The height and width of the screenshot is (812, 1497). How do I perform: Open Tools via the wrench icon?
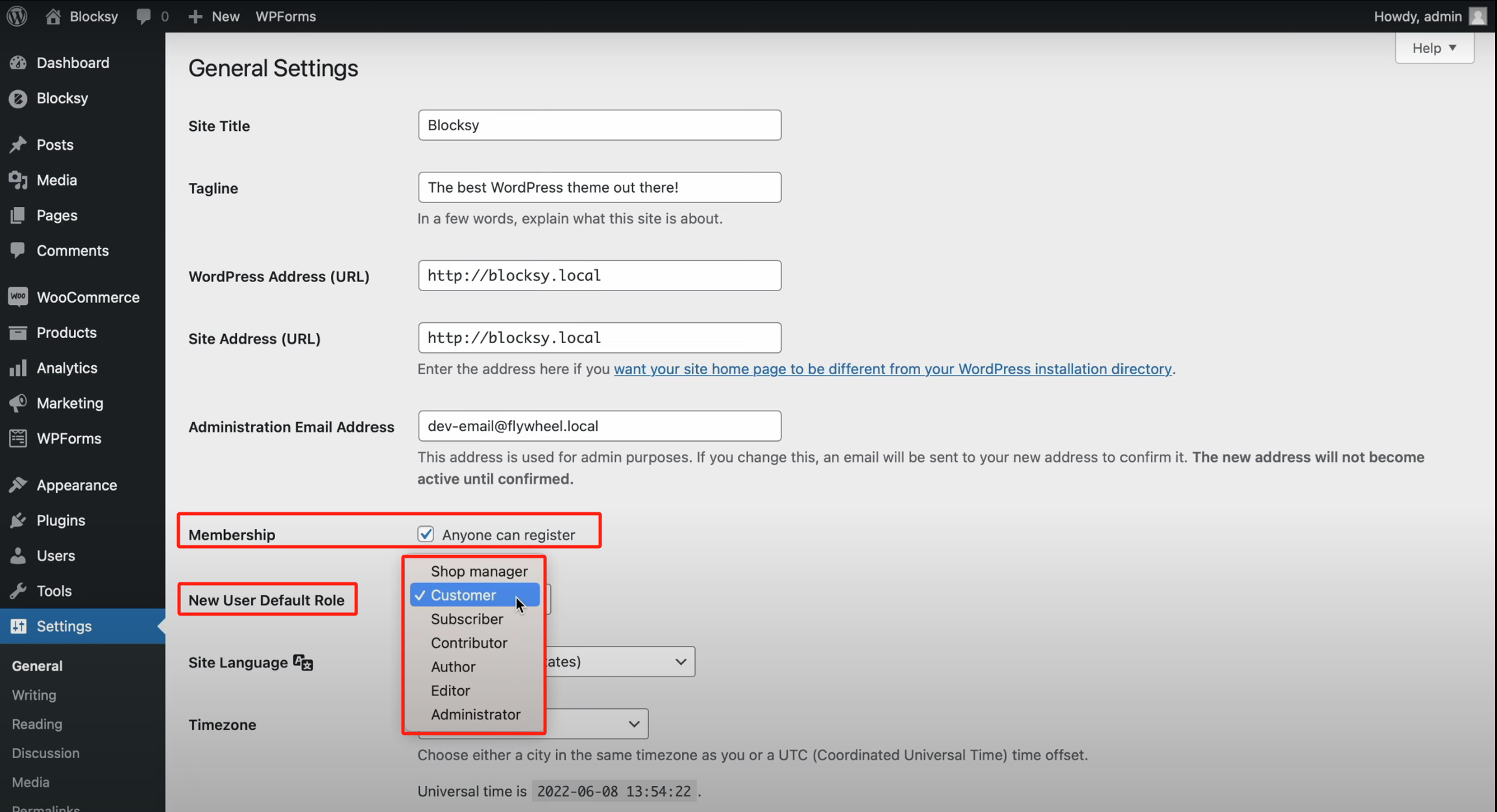[19, 591]
